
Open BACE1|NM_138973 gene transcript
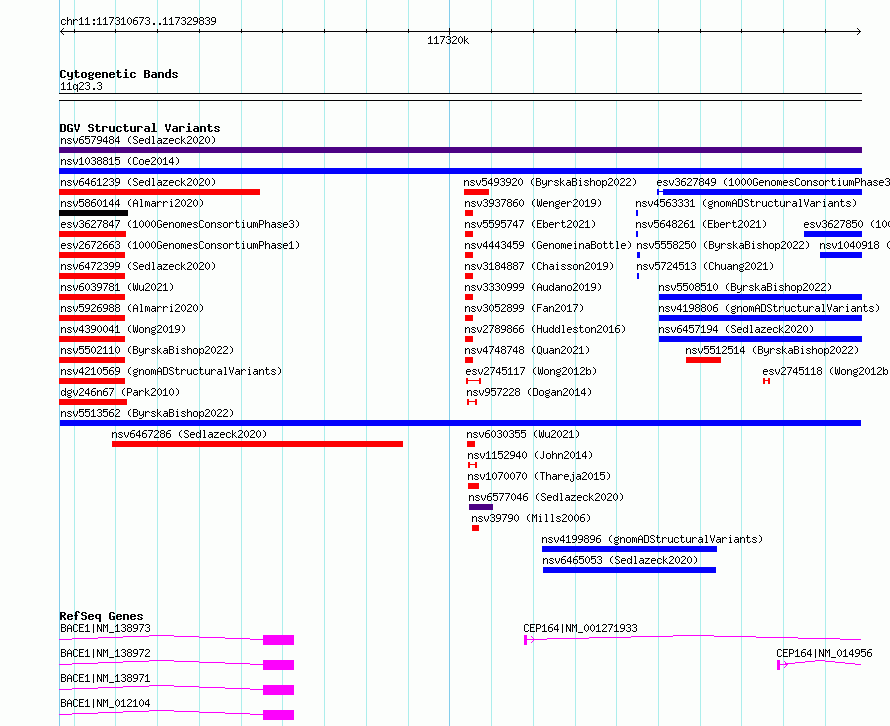coord(106,628)
